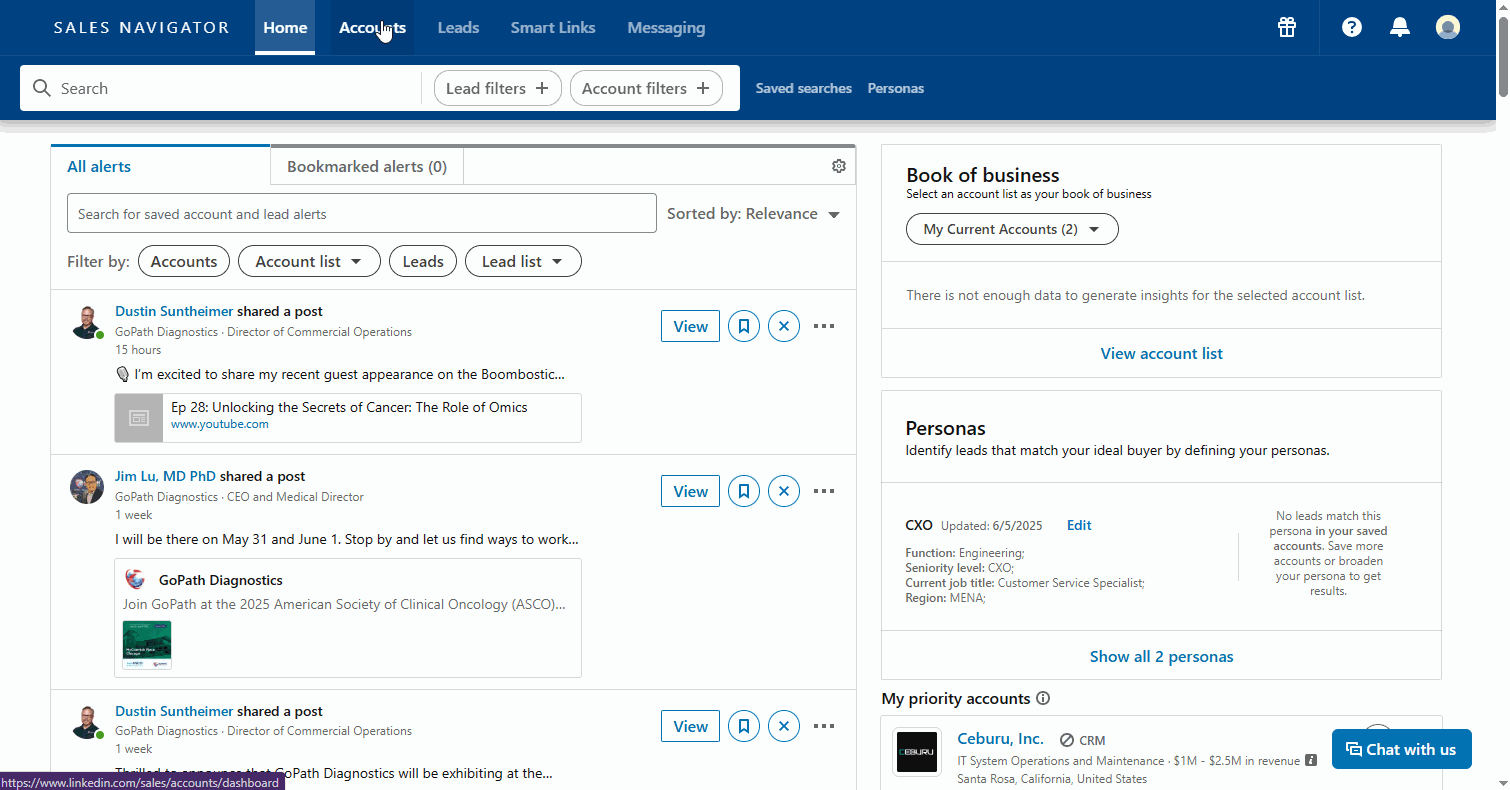
Task: Click Jim Lu's profile photo
Action: [87, 487]
